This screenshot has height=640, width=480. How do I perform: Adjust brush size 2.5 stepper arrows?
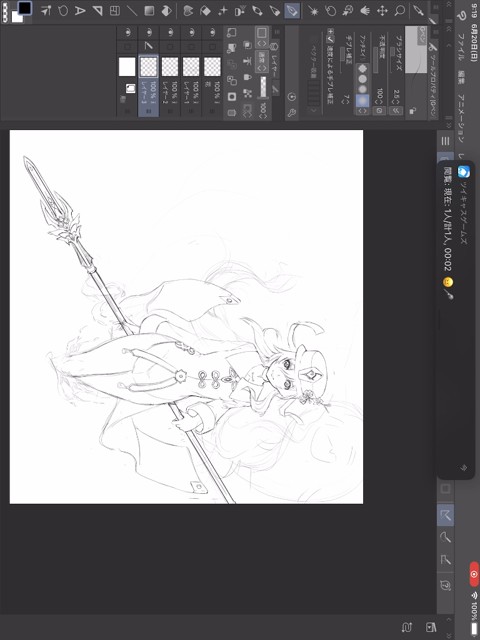click(x=396, y=102)
